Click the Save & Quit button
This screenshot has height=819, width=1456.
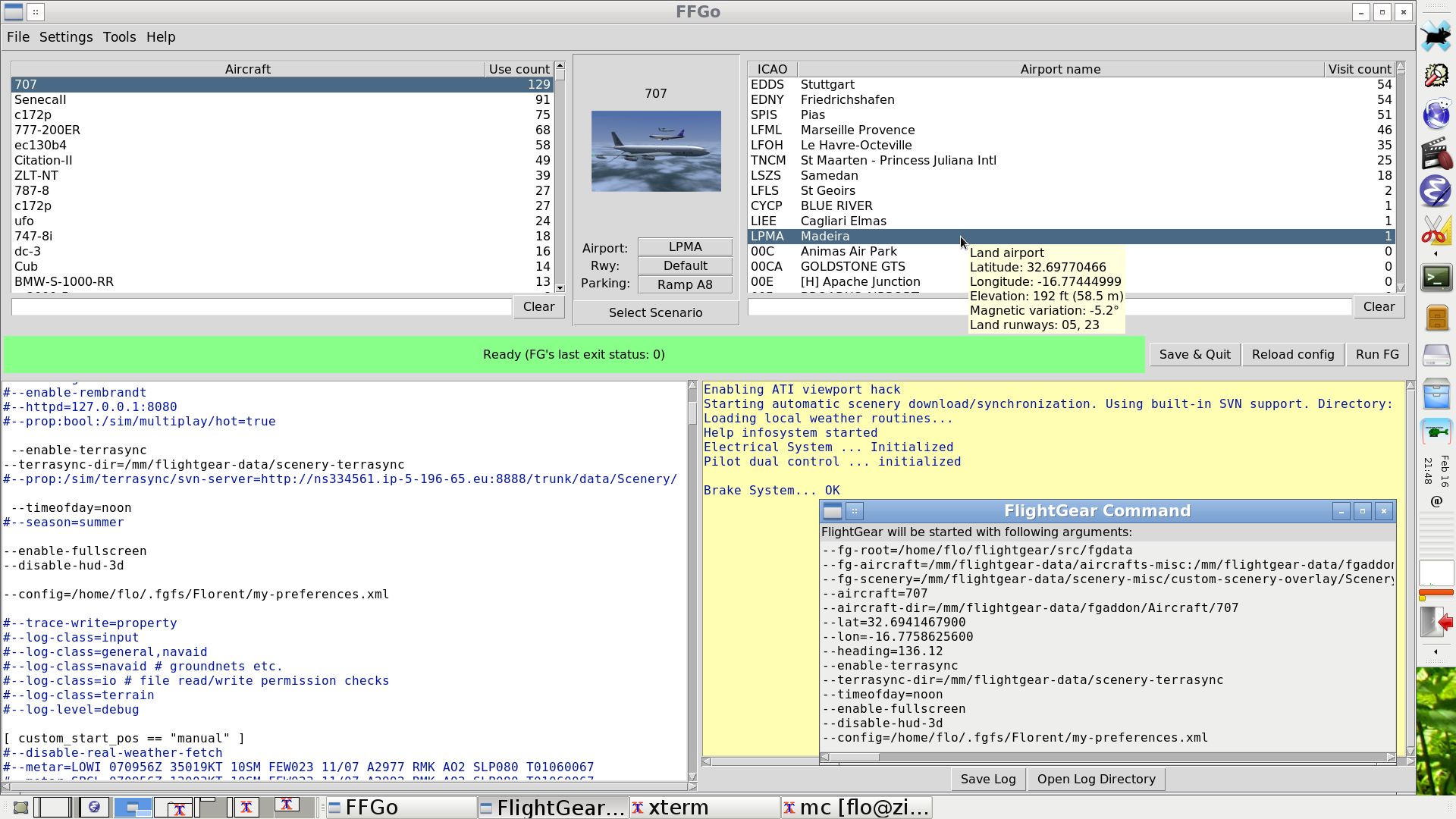(1195, 355)
